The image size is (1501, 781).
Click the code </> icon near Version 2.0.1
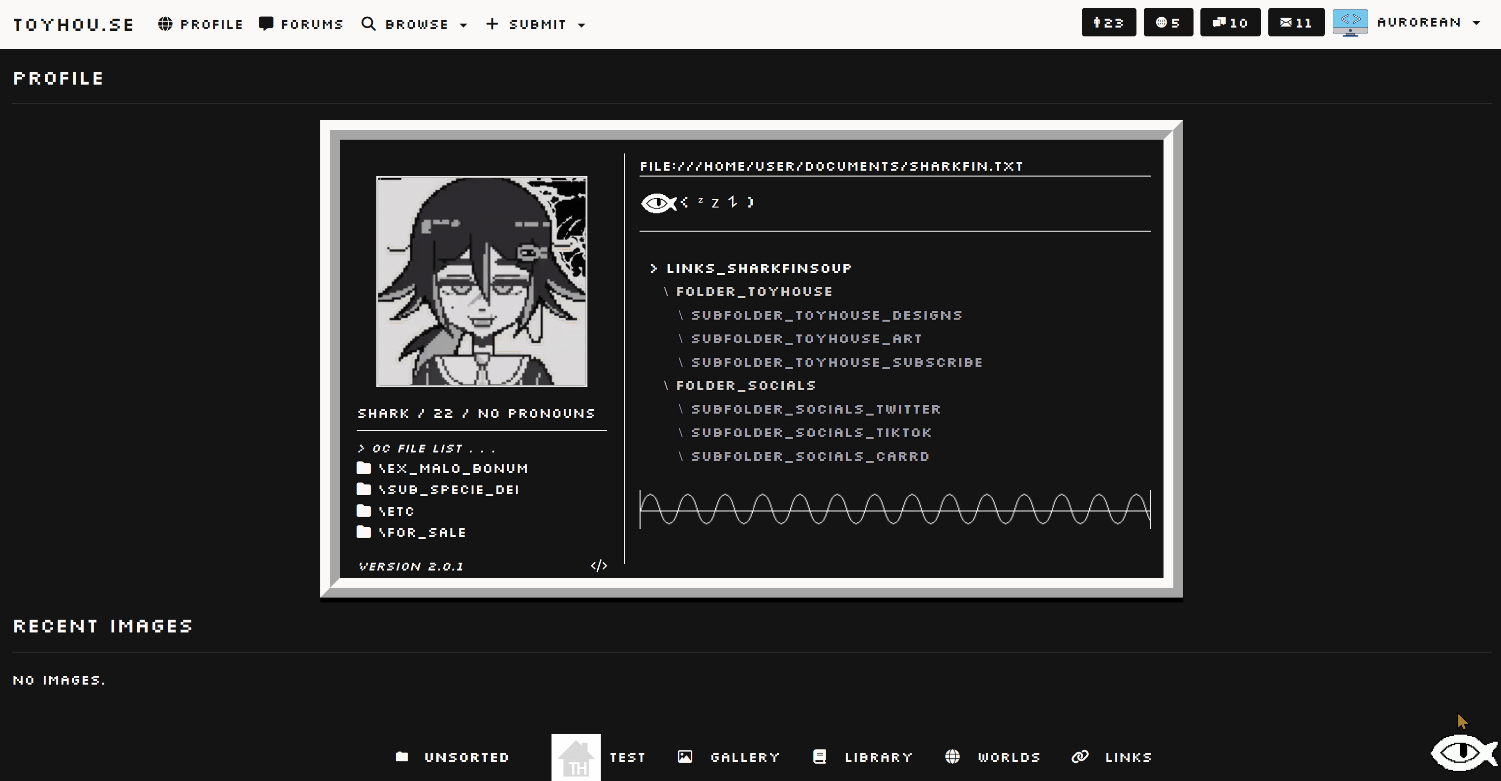tap(600, 565)
